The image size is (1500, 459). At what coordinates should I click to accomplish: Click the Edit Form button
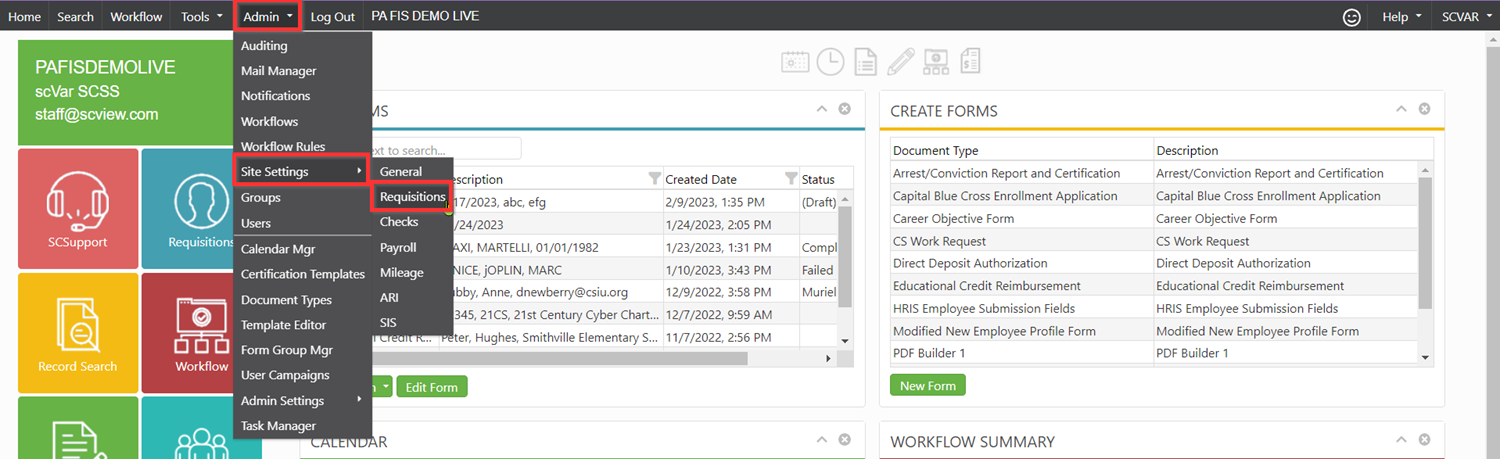(431, 387)
